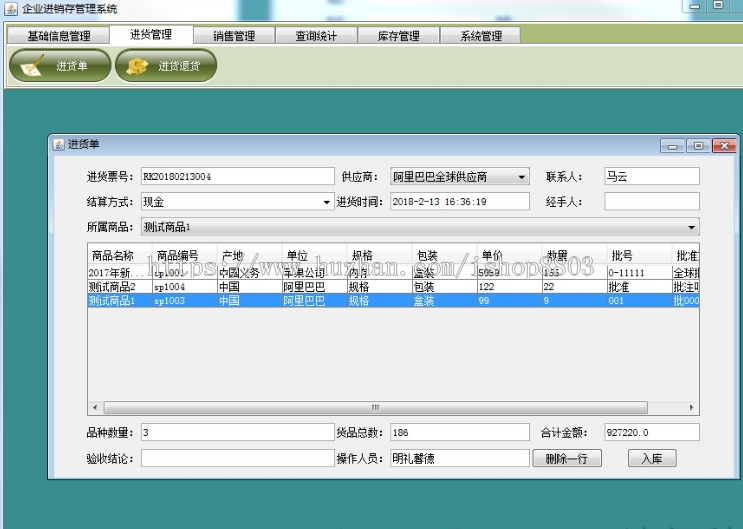Click the batch cell 0-11111
The width and height of the screenshot is (743, 529).
coord(639,273)
